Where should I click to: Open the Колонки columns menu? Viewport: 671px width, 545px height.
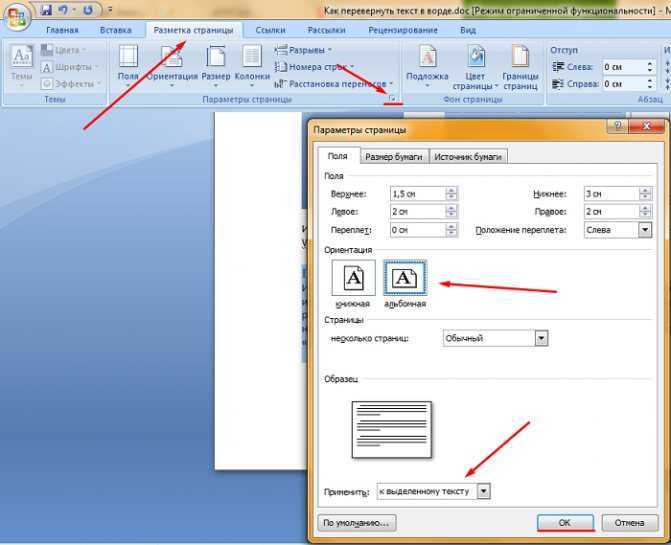[252, 66]
